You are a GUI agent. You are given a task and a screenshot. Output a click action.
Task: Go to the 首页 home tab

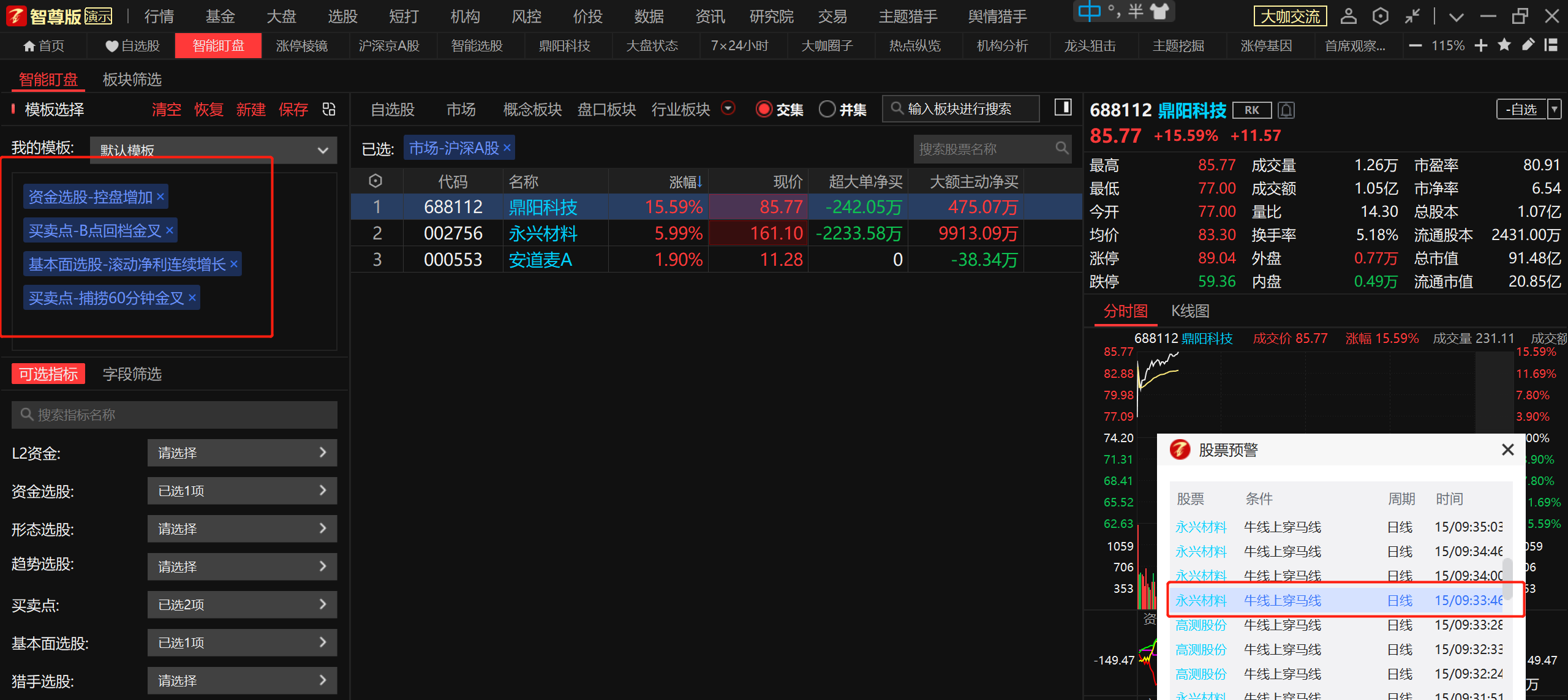(43, 46)
